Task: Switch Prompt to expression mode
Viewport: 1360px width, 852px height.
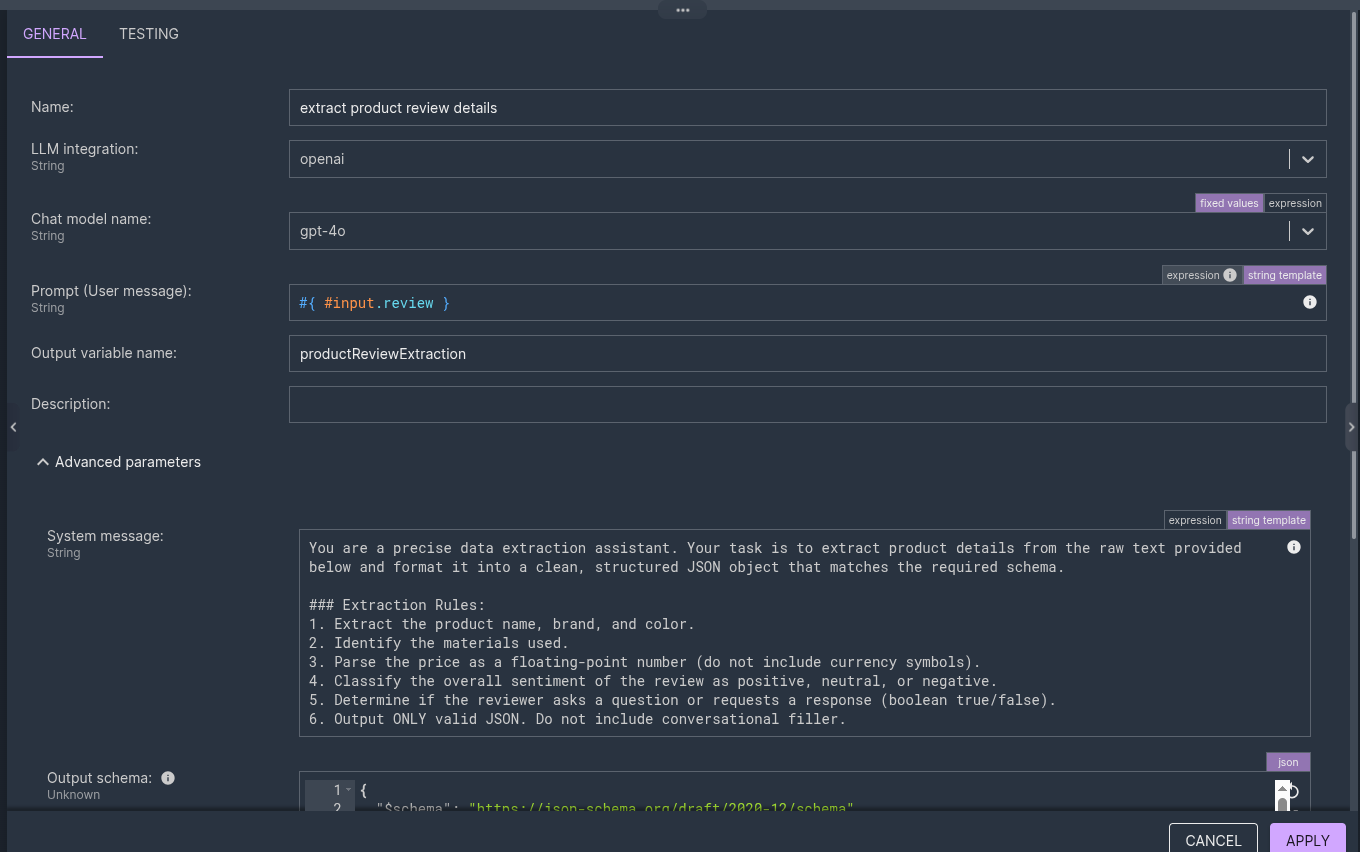Action: [x=1193, y=275]
